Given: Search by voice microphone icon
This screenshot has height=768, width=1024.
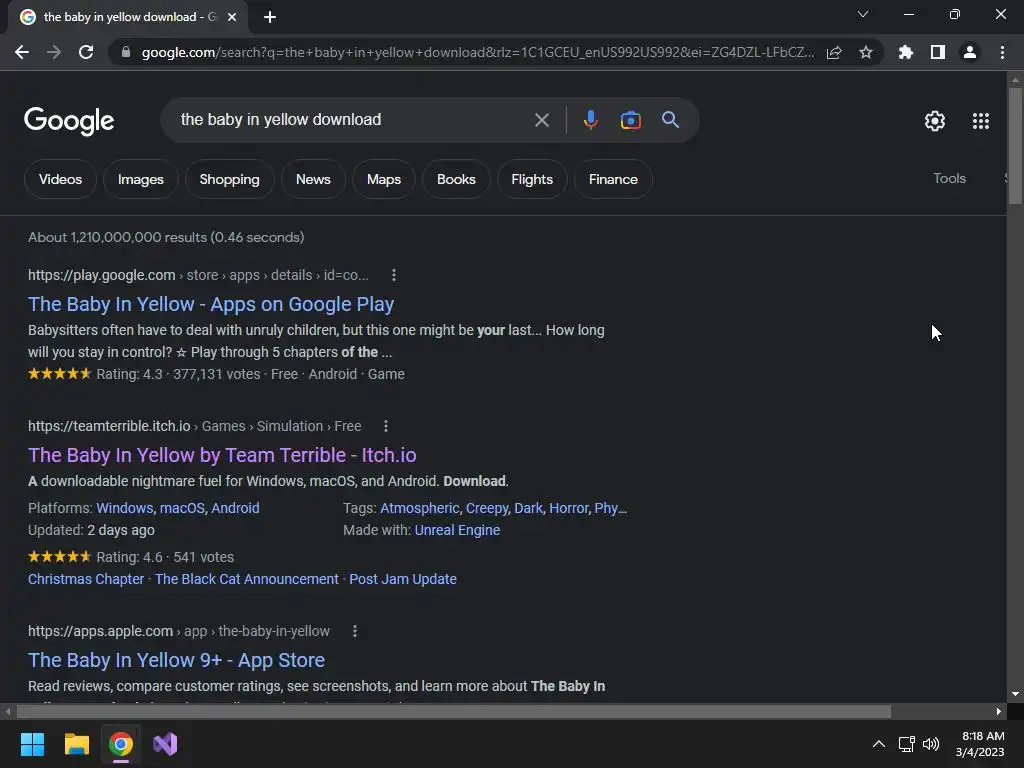Looking at the screenshot, I should (x=590, y=120).
